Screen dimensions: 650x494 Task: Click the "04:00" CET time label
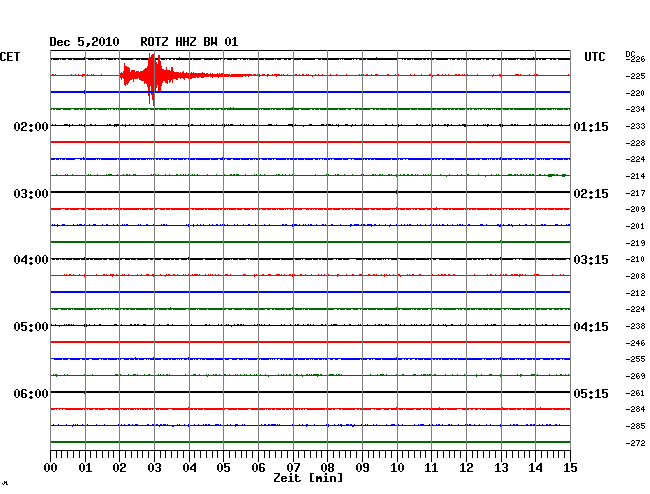pyautogui.click(x=31, y=260)
